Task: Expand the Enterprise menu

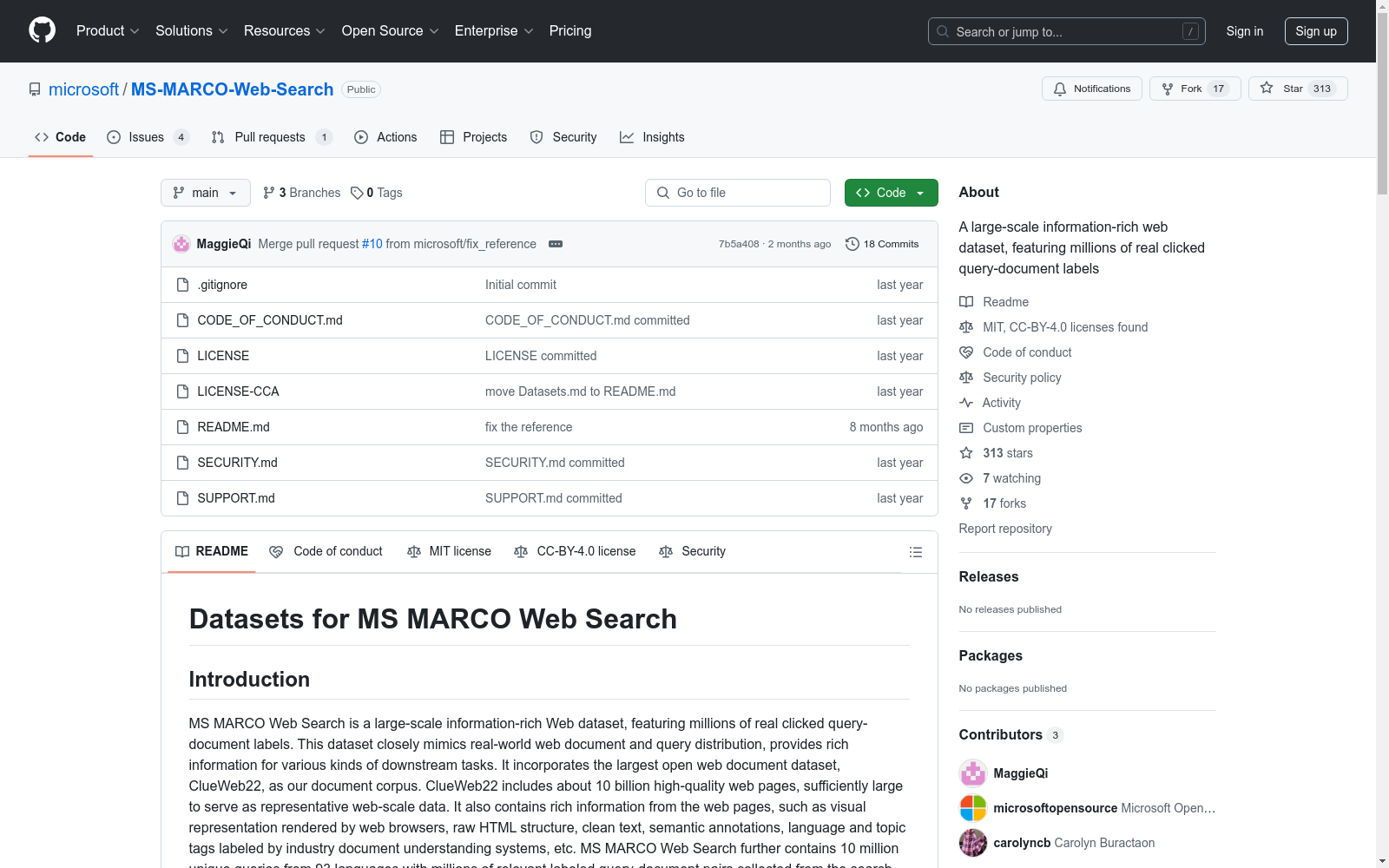Action: pyautogui.click(x=494, y=31)
